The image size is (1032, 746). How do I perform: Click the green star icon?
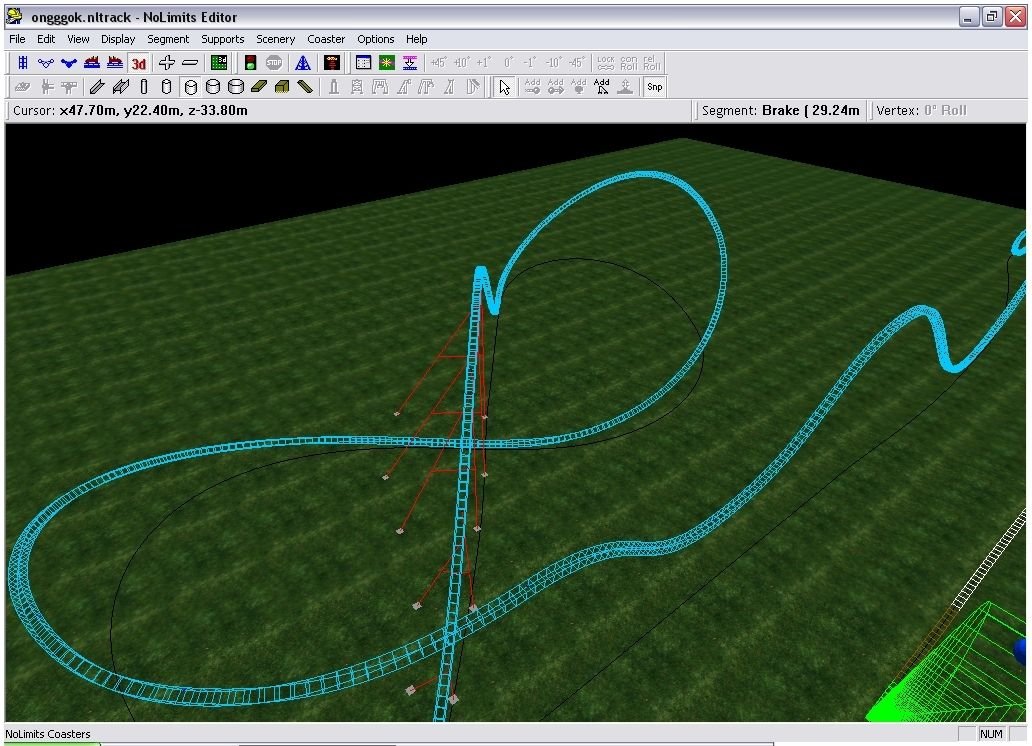(x=386, y=63)
